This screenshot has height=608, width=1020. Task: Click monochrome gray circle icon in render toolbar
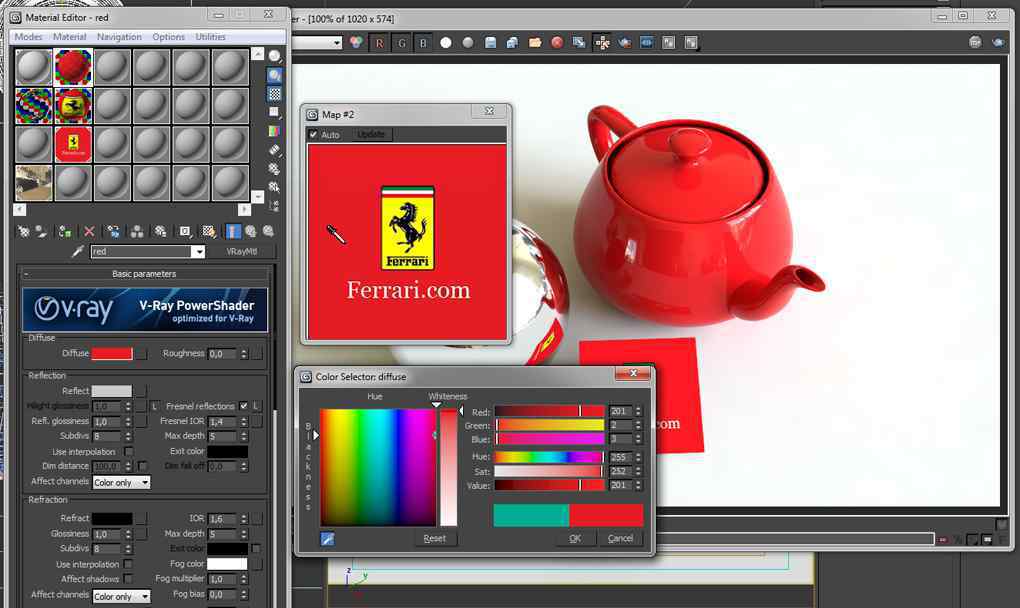468,43
